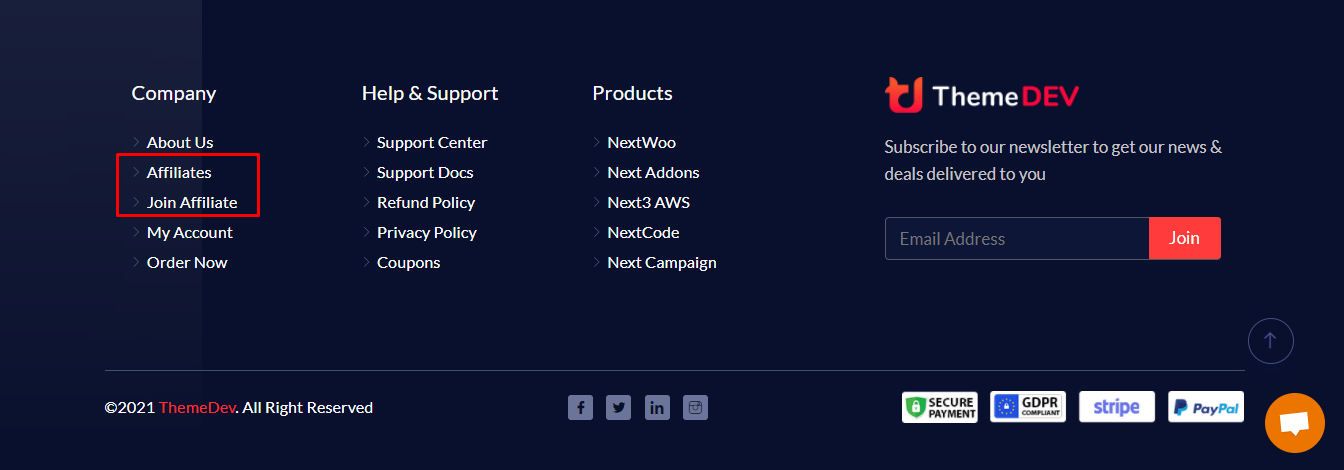Screen dimensions: 1344x470
Task: Open the orange live chat bubble
Action: coord(1294,423)
